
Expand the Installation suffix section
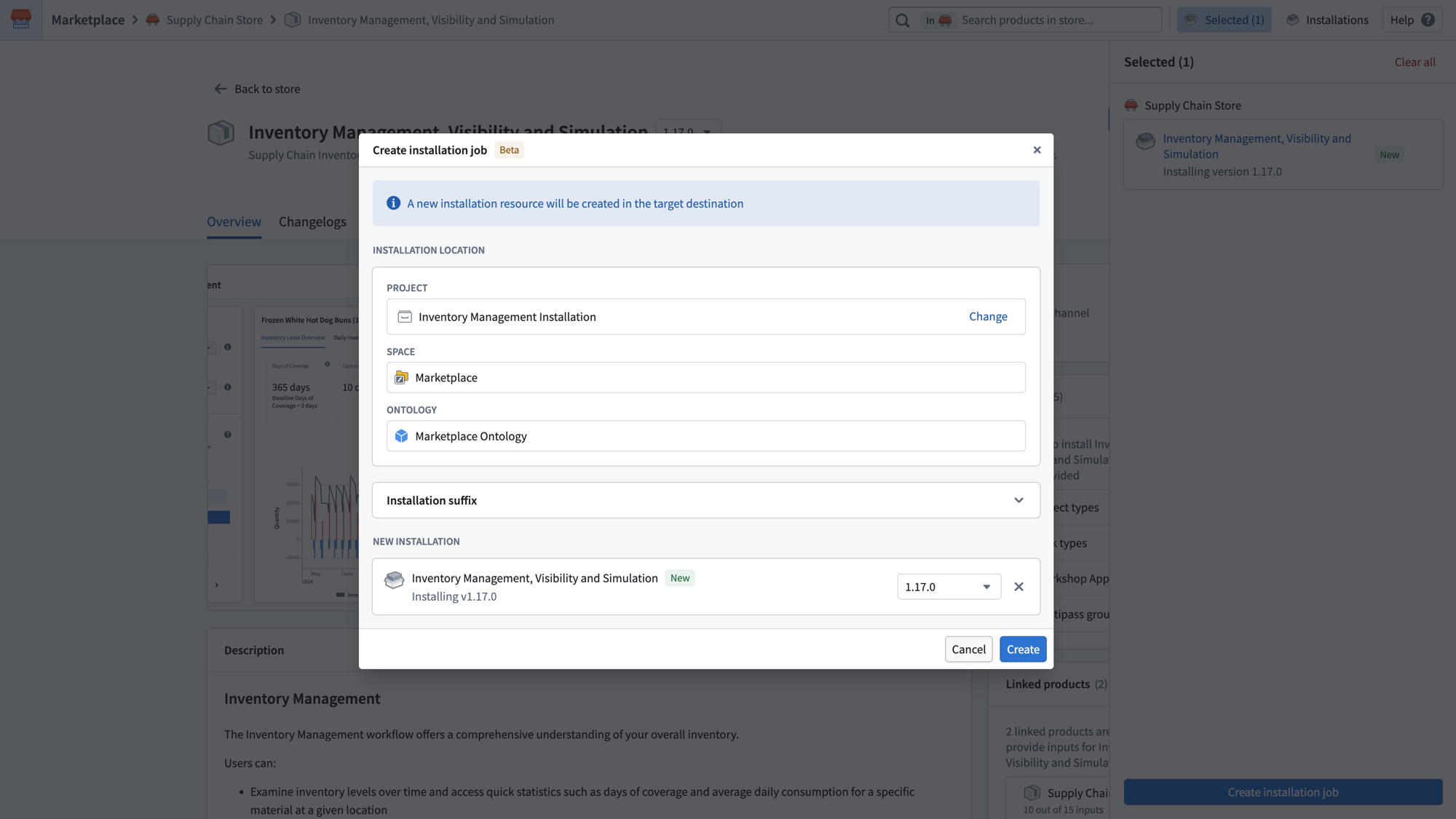coord(705,500)
